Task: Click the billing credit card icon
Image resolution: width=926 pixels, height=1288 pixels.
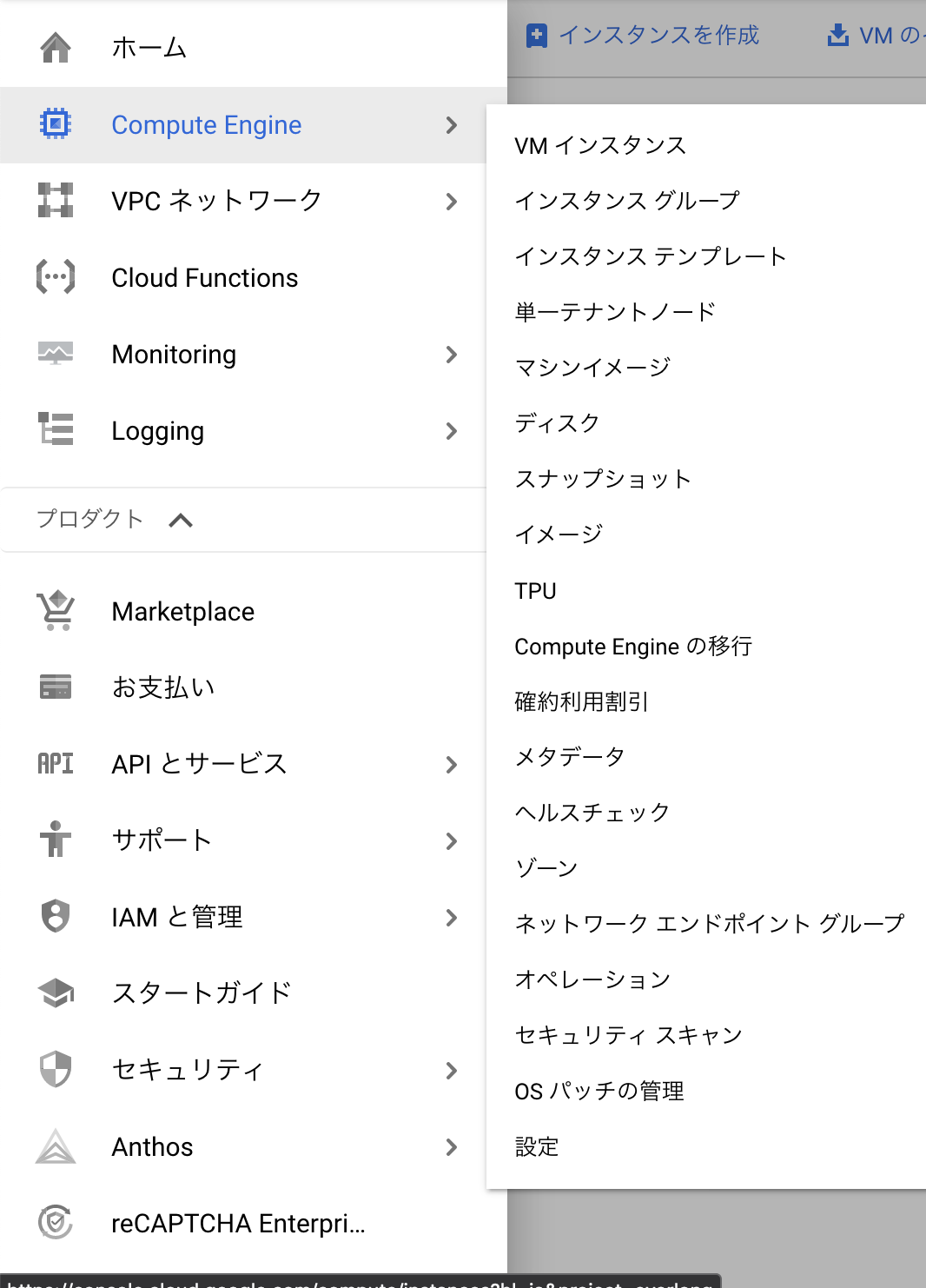Action: click(x=56, y=687)
